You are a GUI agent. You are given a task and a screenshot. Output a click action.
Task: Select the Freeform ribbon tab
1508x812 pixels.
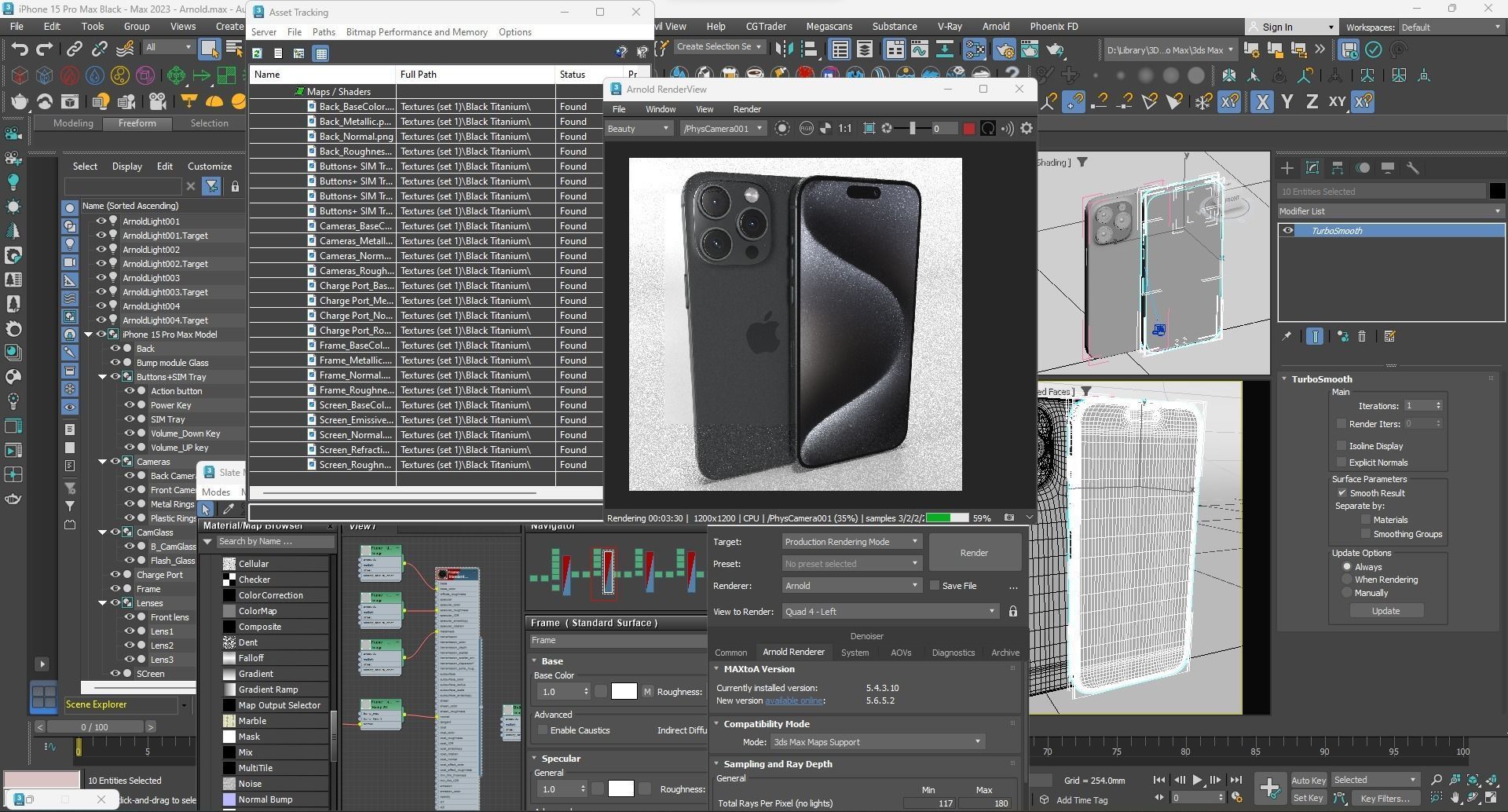pyautogui.click(x=137, y=123)
